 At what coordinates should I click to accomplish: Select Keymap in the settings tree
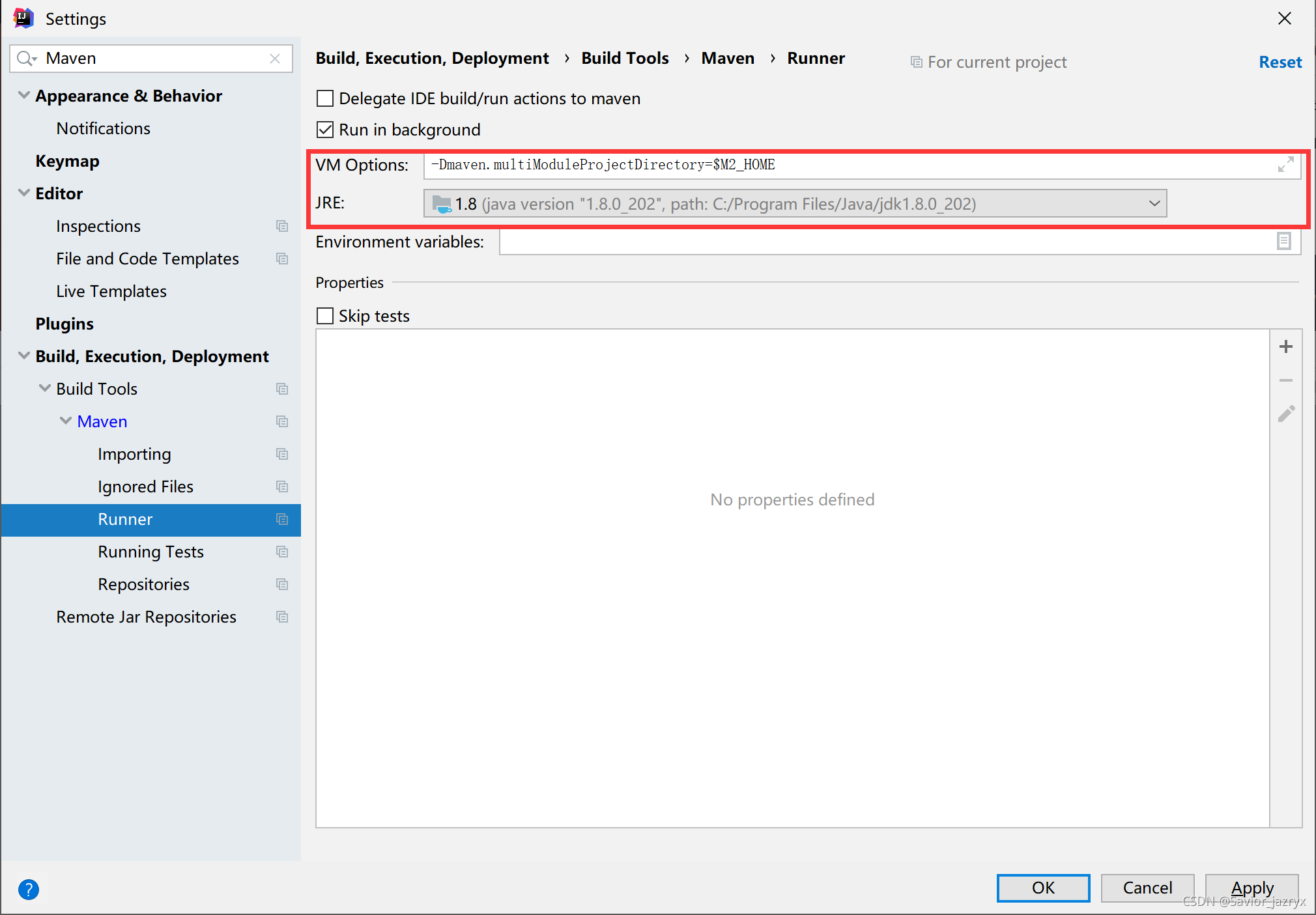click(x=67, y=161)
